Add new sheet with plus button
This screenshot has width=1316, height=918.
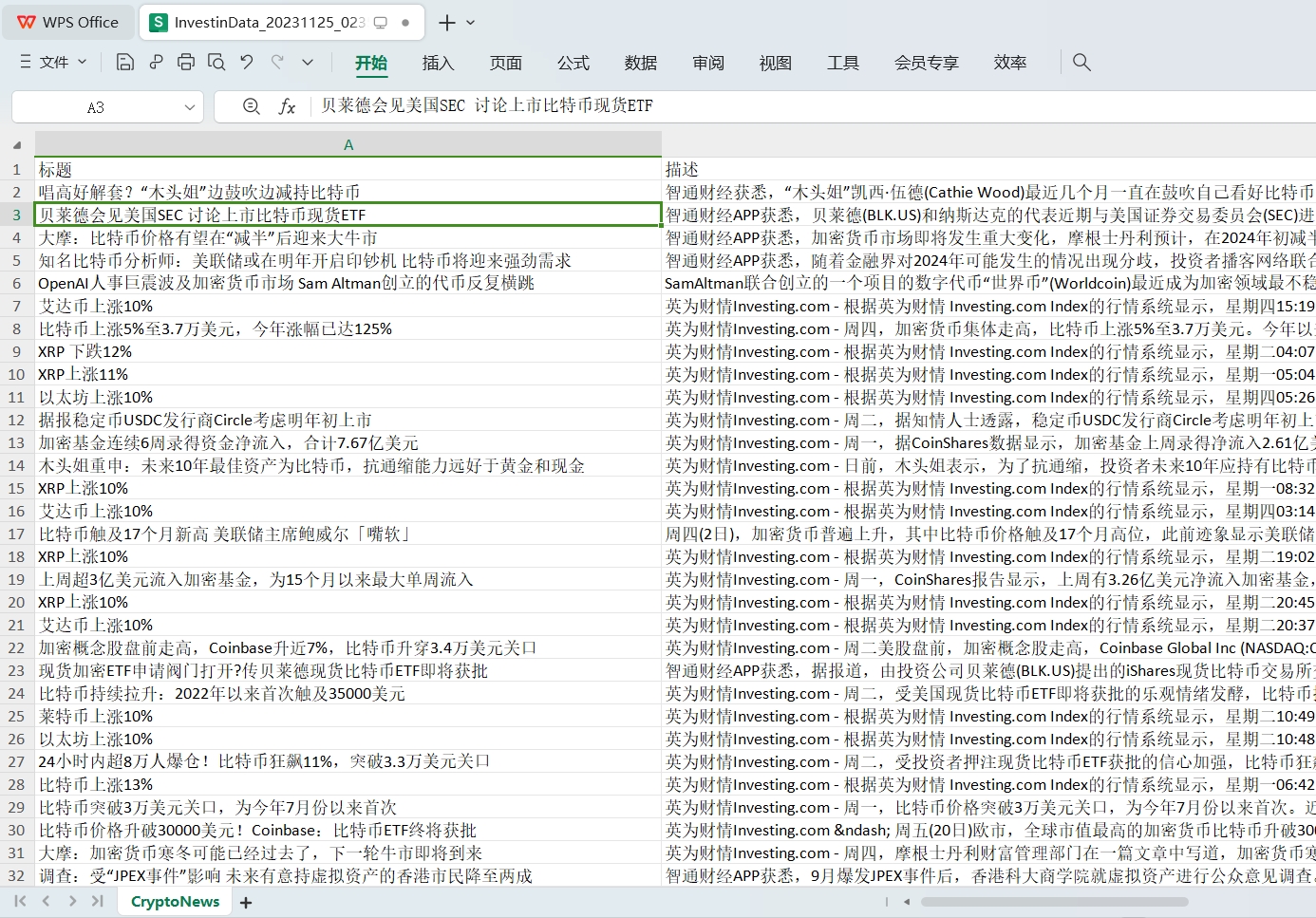point(246,903)
